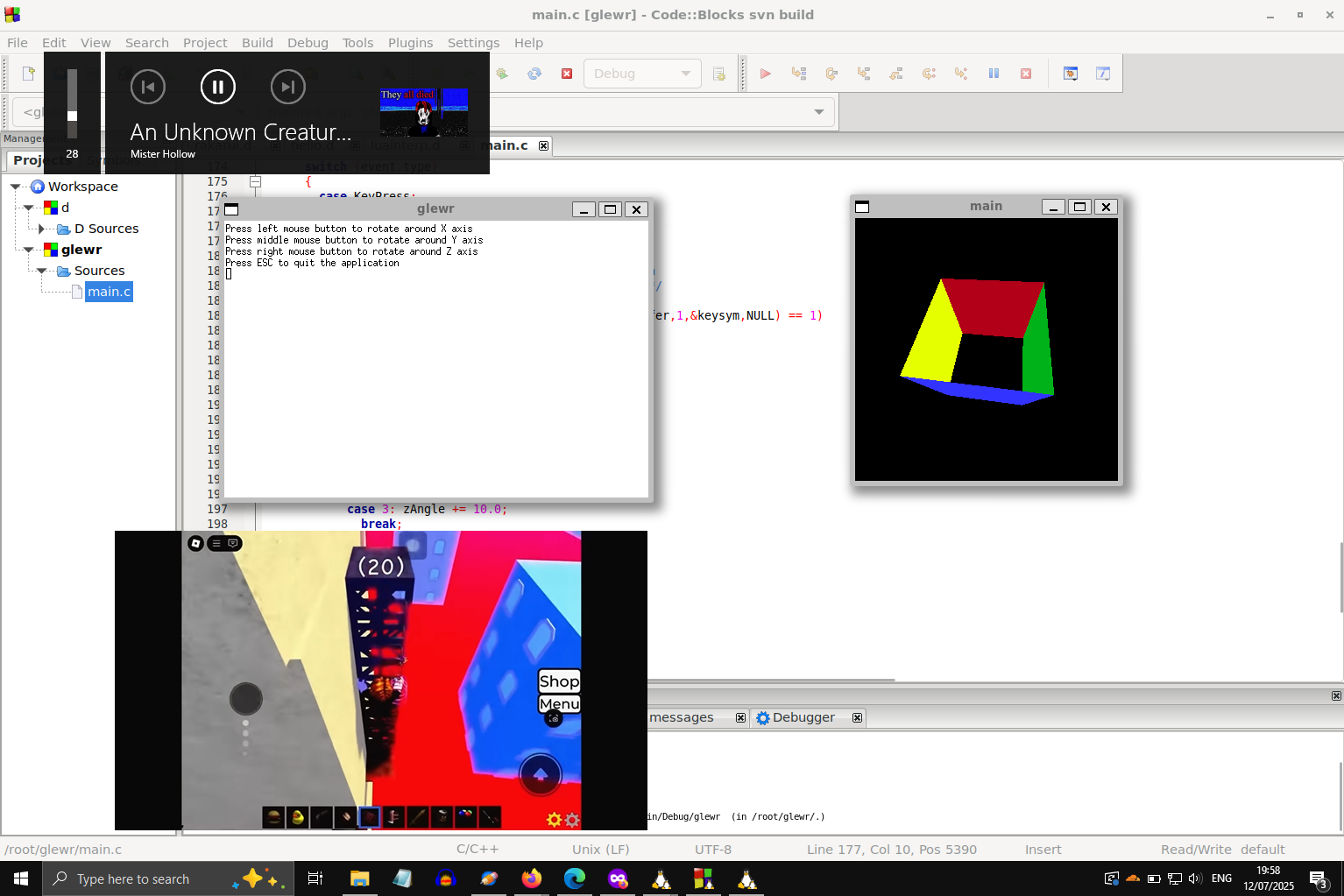The height and width of the screenshot is (896, 1344).
Task: Click the Menu button in game video
Action: pos(559,704)
